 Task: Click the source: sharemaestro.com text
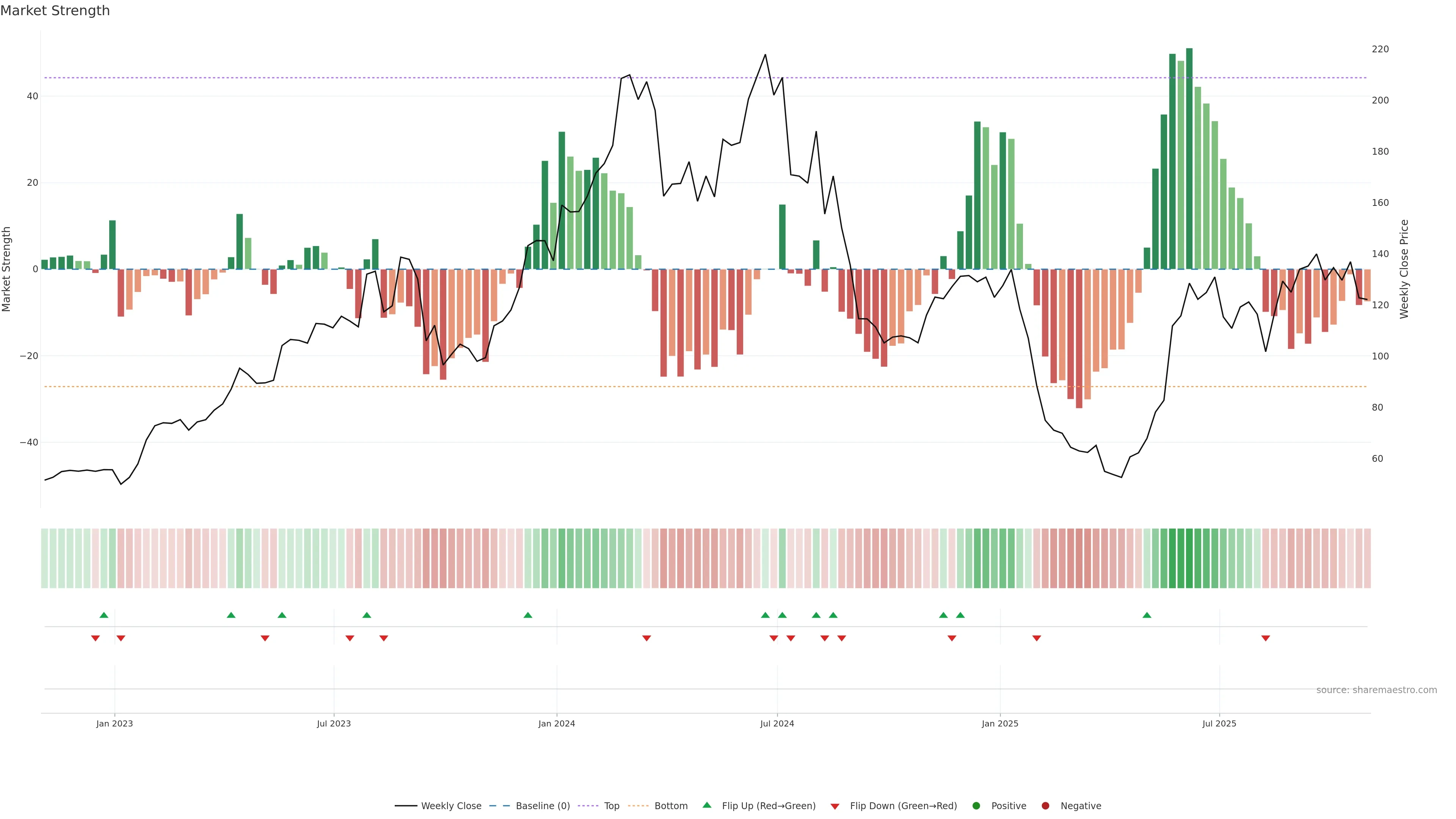click(1376, 690)
